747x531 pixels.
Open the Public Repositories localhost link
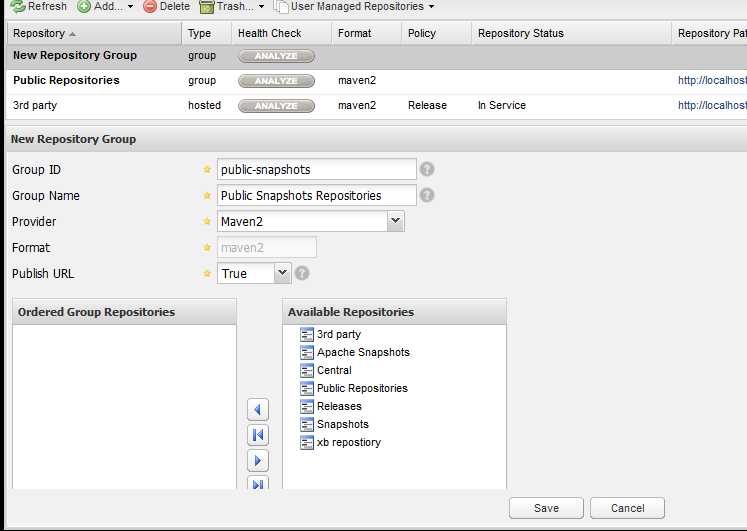712,80
